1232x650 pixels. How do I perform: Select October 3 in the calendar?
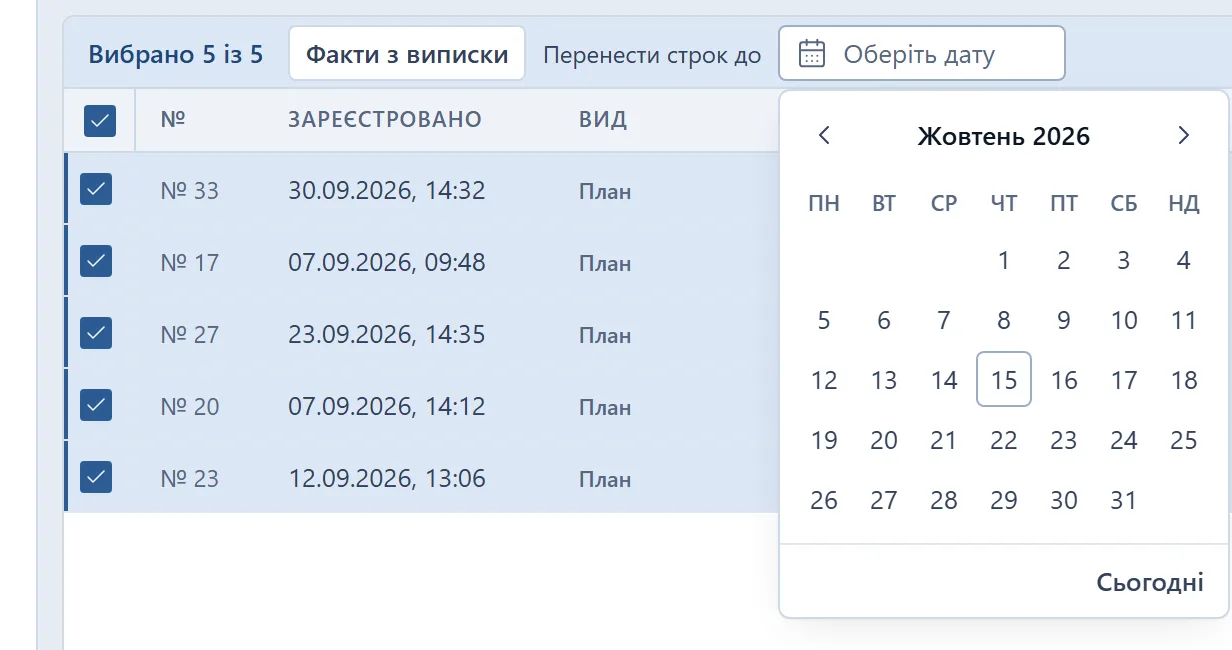click(1124, 261)
